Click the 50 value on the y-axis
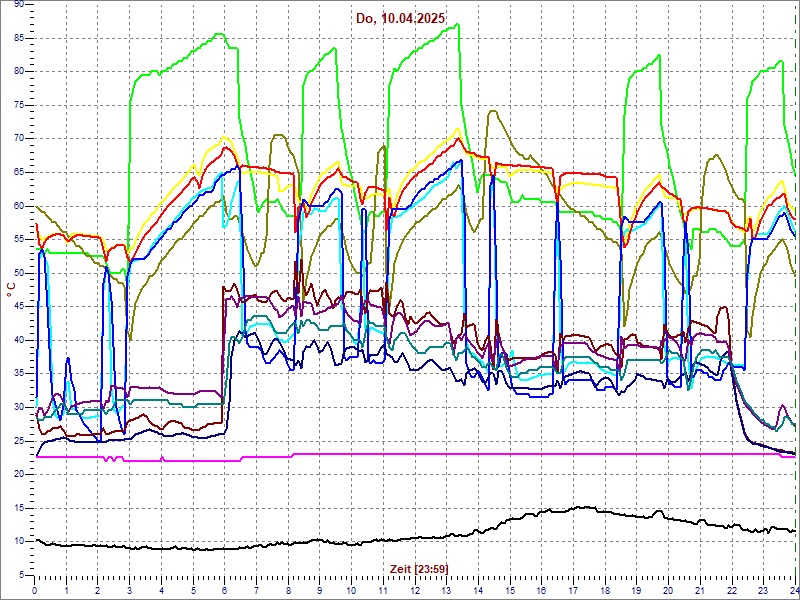 pyautogui.click(x=19, y=273)
